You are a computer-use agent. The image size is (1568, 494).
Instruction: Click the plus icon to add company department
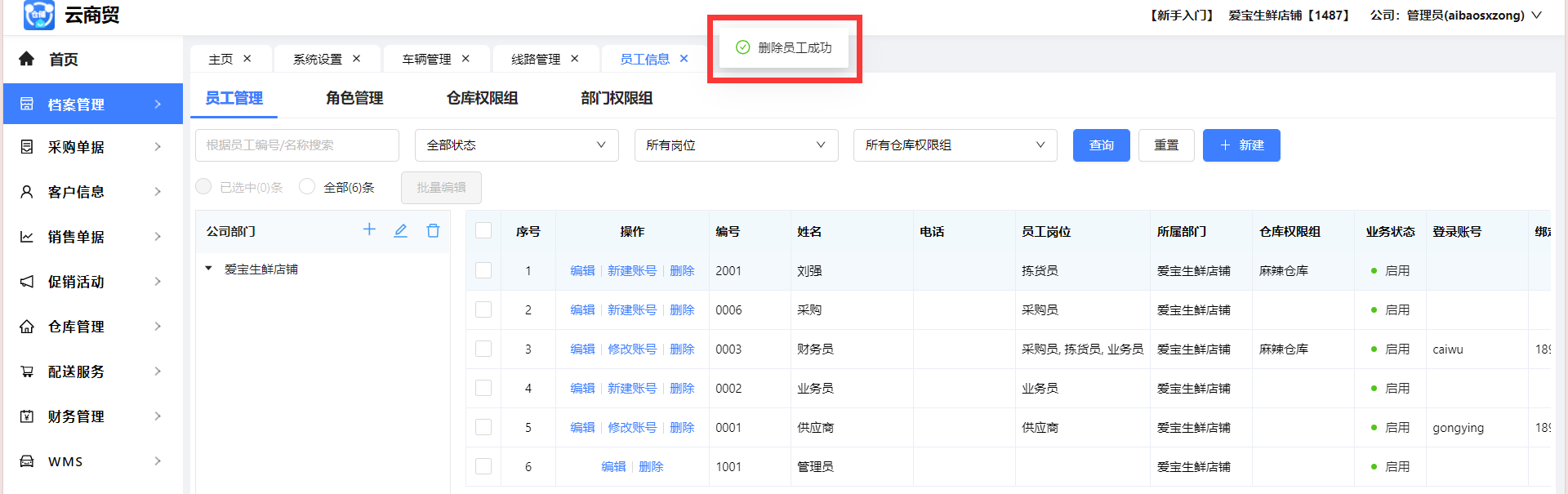pyautogui.click(x=369, y=230)
